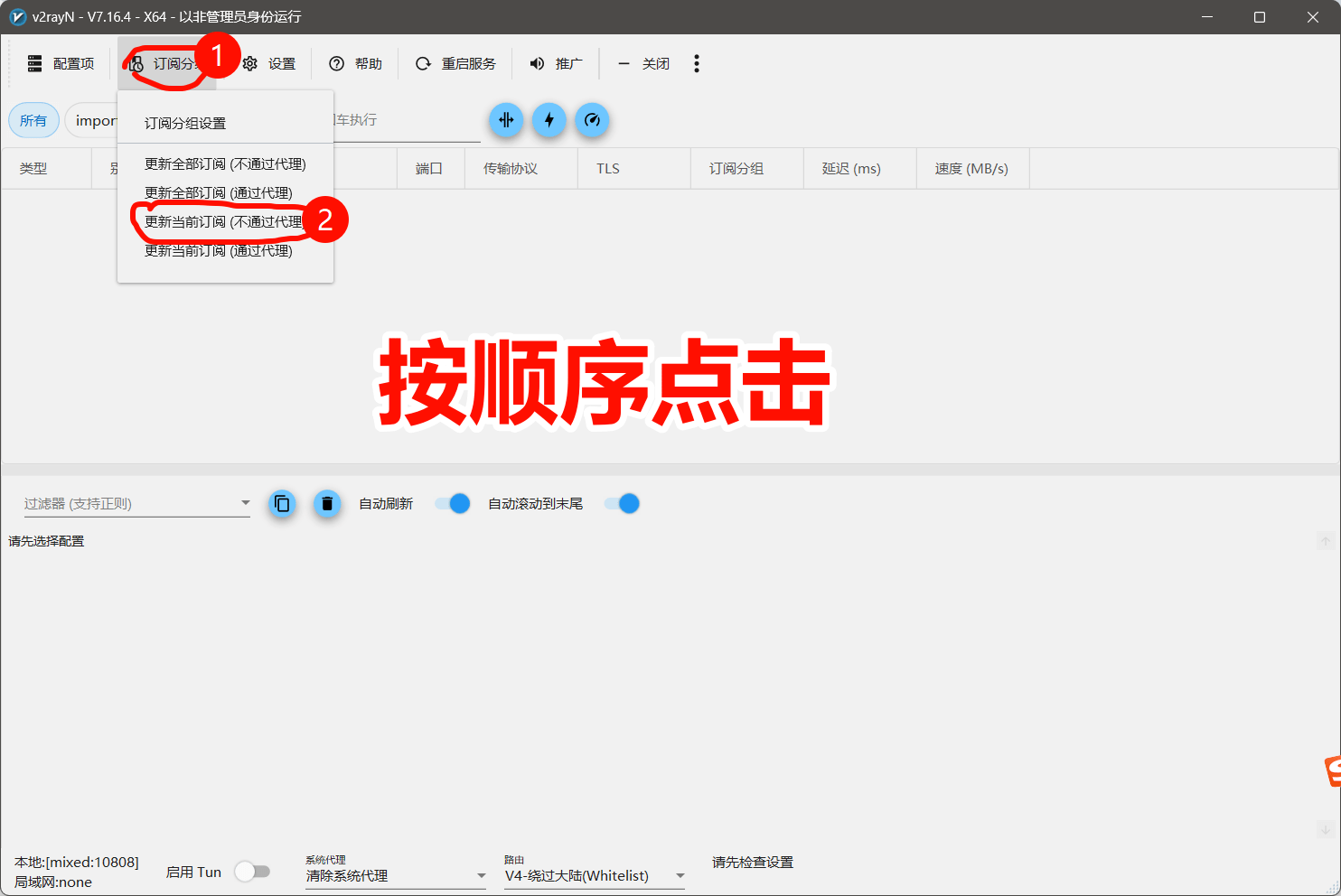This screenshot has width=1341, height=896.
Task: Click the 设置 gear icon
Action: (x=250, y=63)
